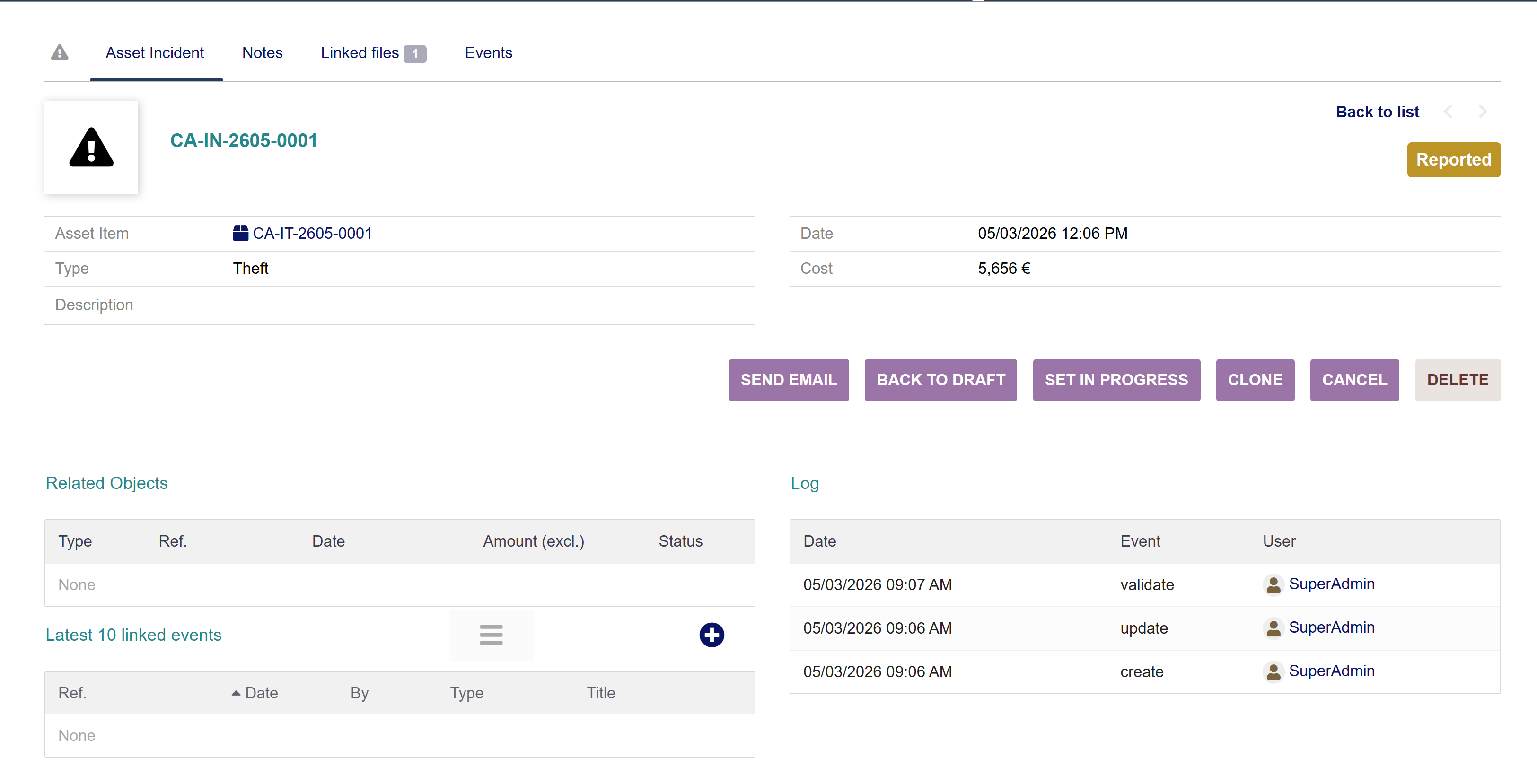The width and height of the screenshot is (1537, 784).
Task: Click Ref. header in linked events table
Action: coord(72,693)
